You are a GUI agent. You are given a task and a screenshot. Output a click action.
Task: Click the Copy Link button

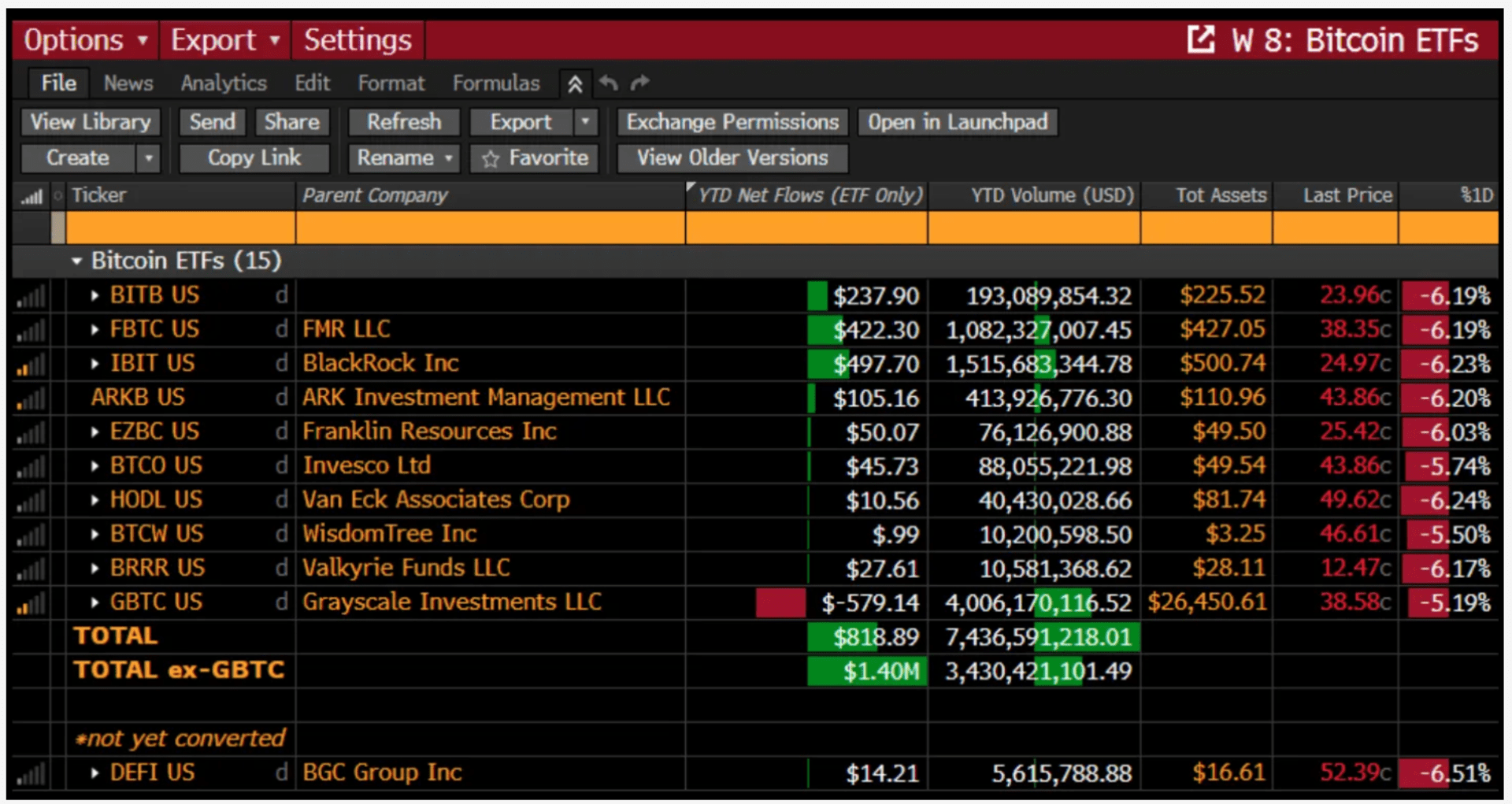pos(254,158)
